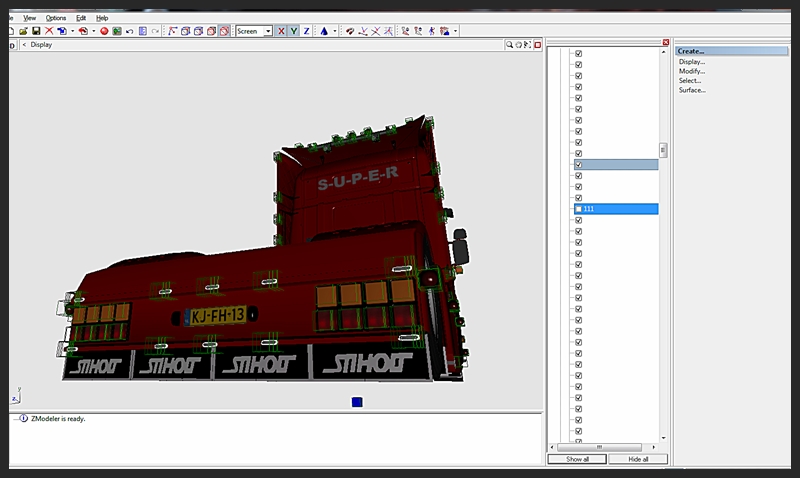The width and height of the screenshot is (800, 478).
Task: Expand the Create... command group
Action: coord(691,51)
